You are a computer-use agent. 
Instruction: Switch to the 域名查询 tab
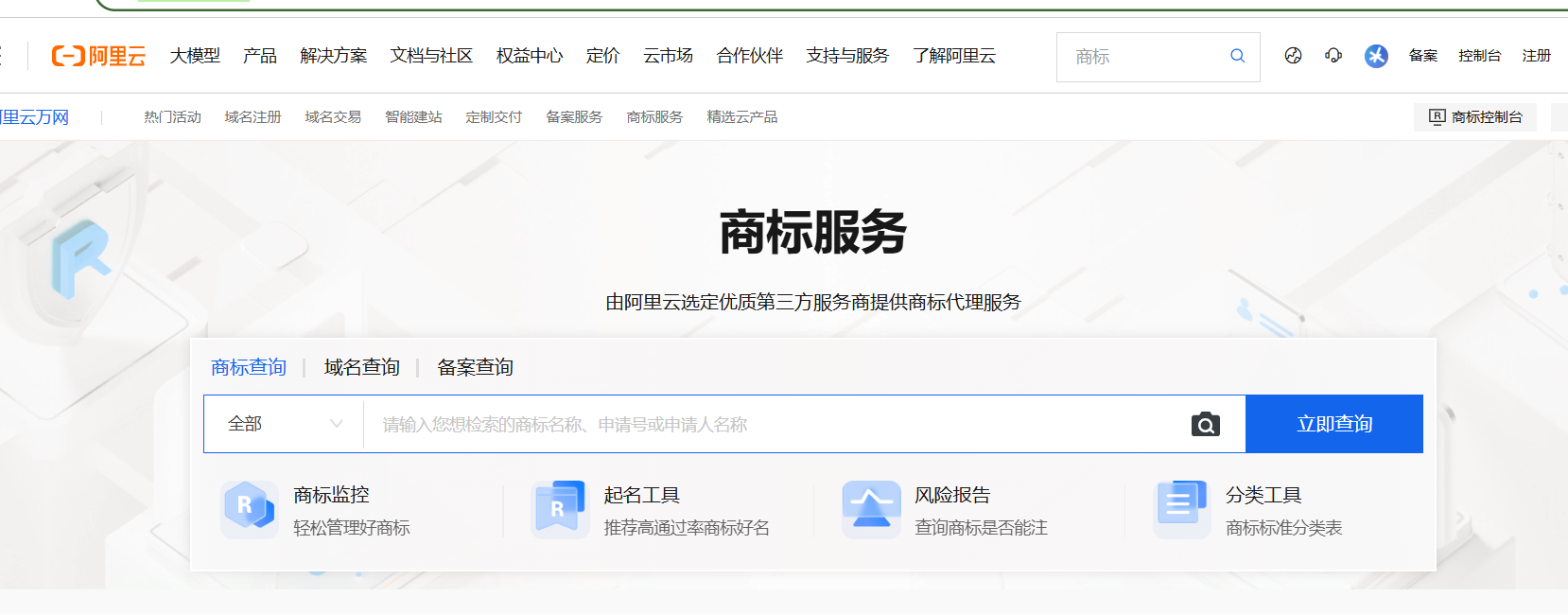pos(361,367)
